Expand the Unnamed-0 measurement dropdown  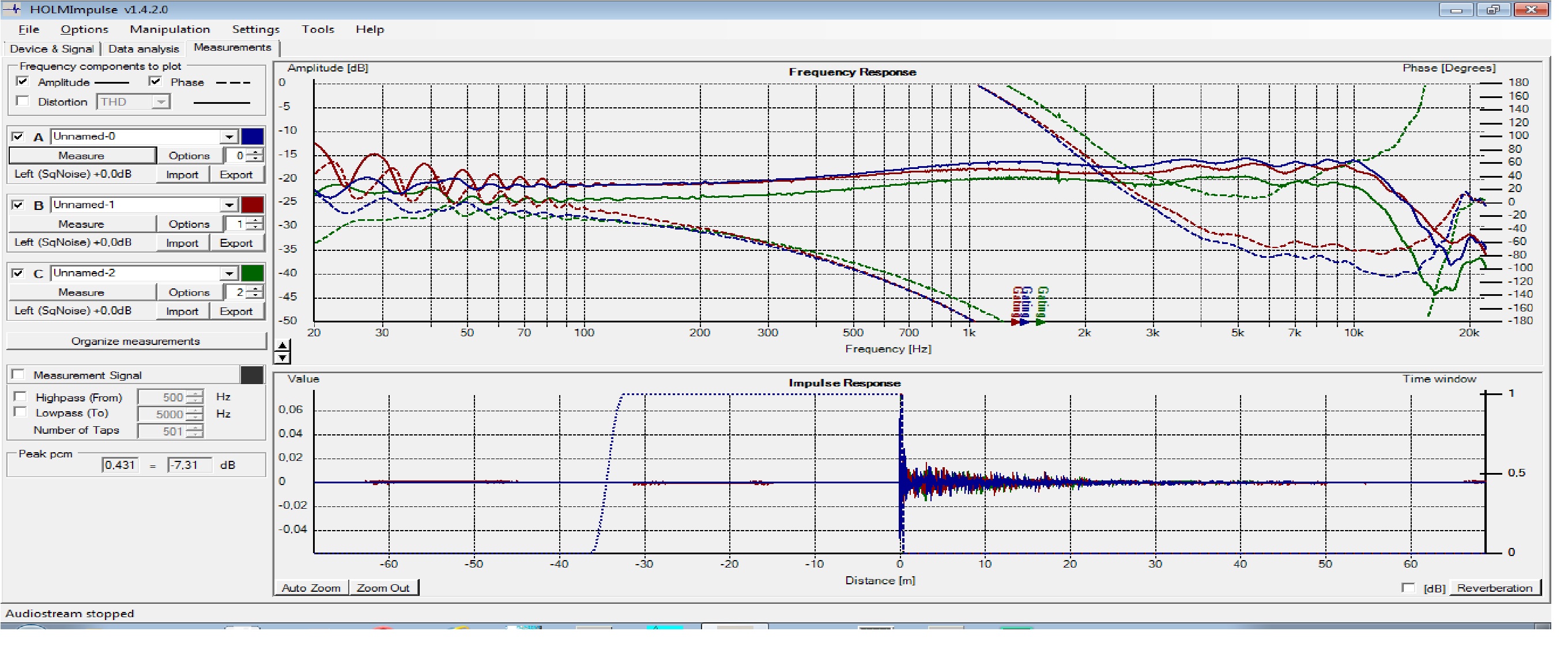pyautogui.click(x=229, y=137)
